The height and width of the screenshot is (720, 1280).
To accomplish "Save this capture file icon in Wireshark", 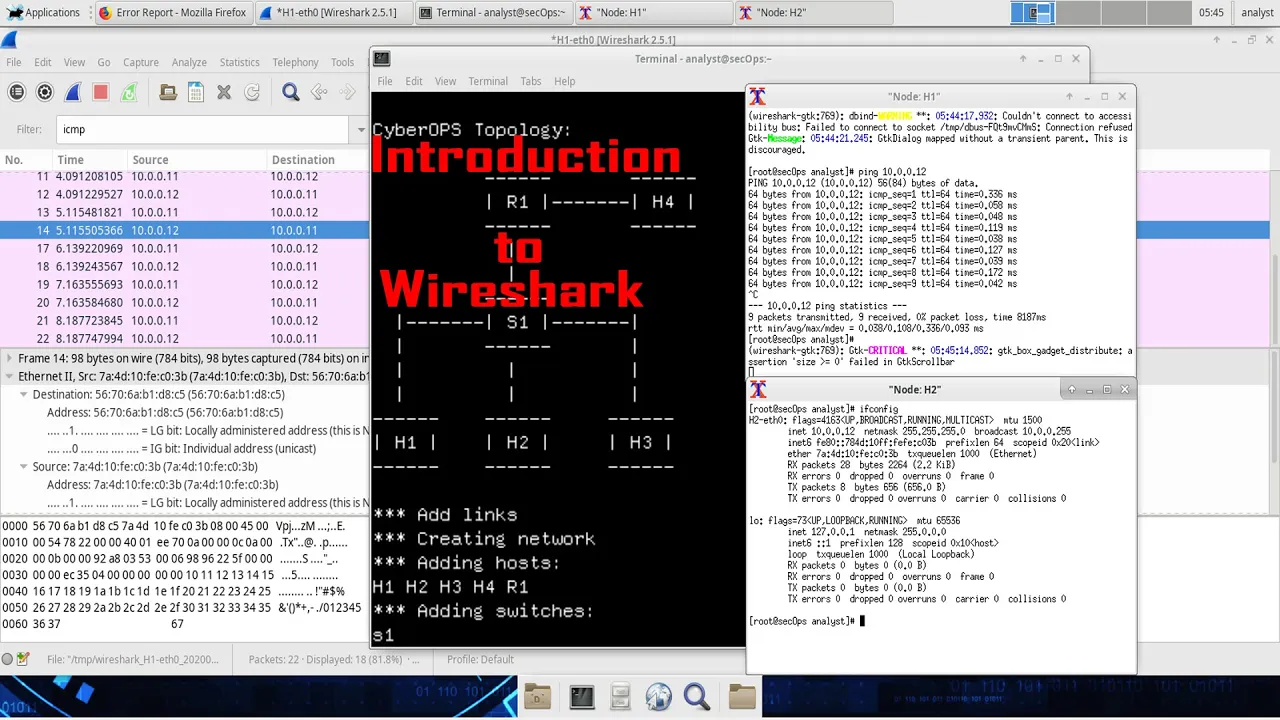I will 196,92.
